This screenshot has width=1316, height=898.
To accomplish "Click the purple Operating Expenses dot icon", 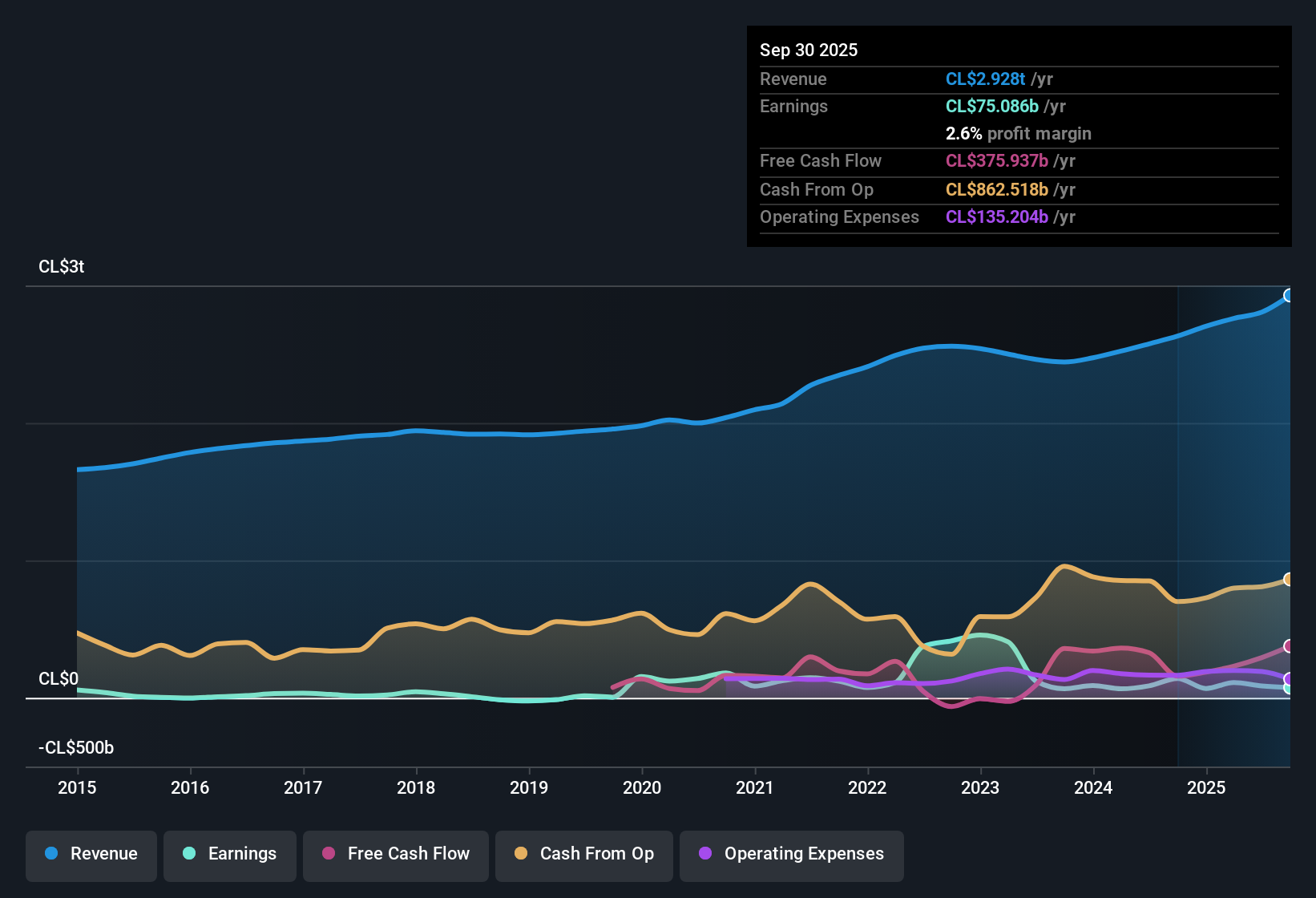I will point(705,854).
